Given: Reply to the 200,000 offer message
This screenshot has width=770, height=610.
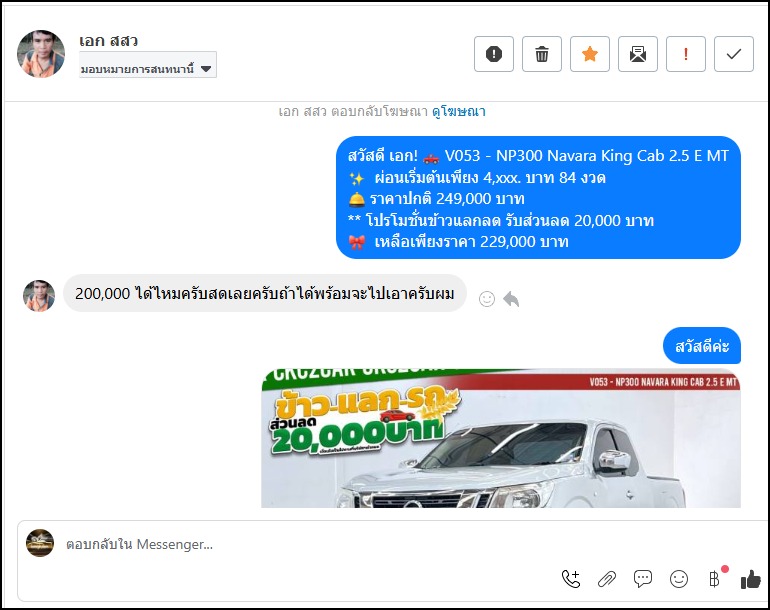Looking at the screenshot, I should pos(511,299).
